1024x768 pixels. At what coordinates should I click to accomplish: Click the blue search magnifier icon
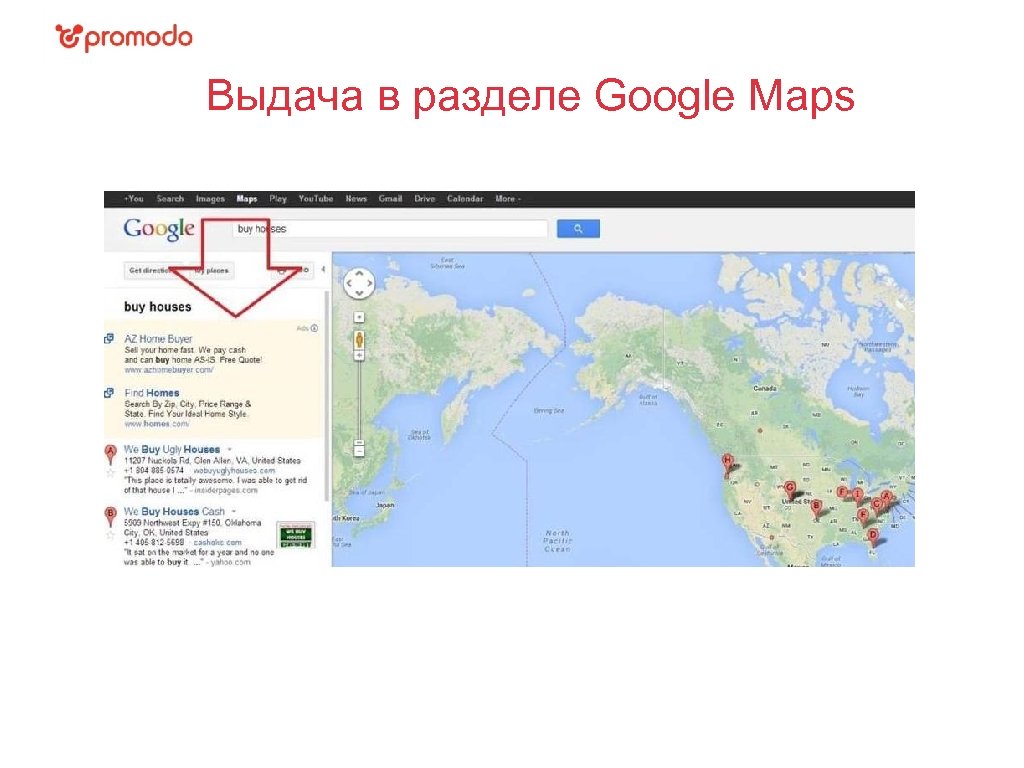[577, 227]
